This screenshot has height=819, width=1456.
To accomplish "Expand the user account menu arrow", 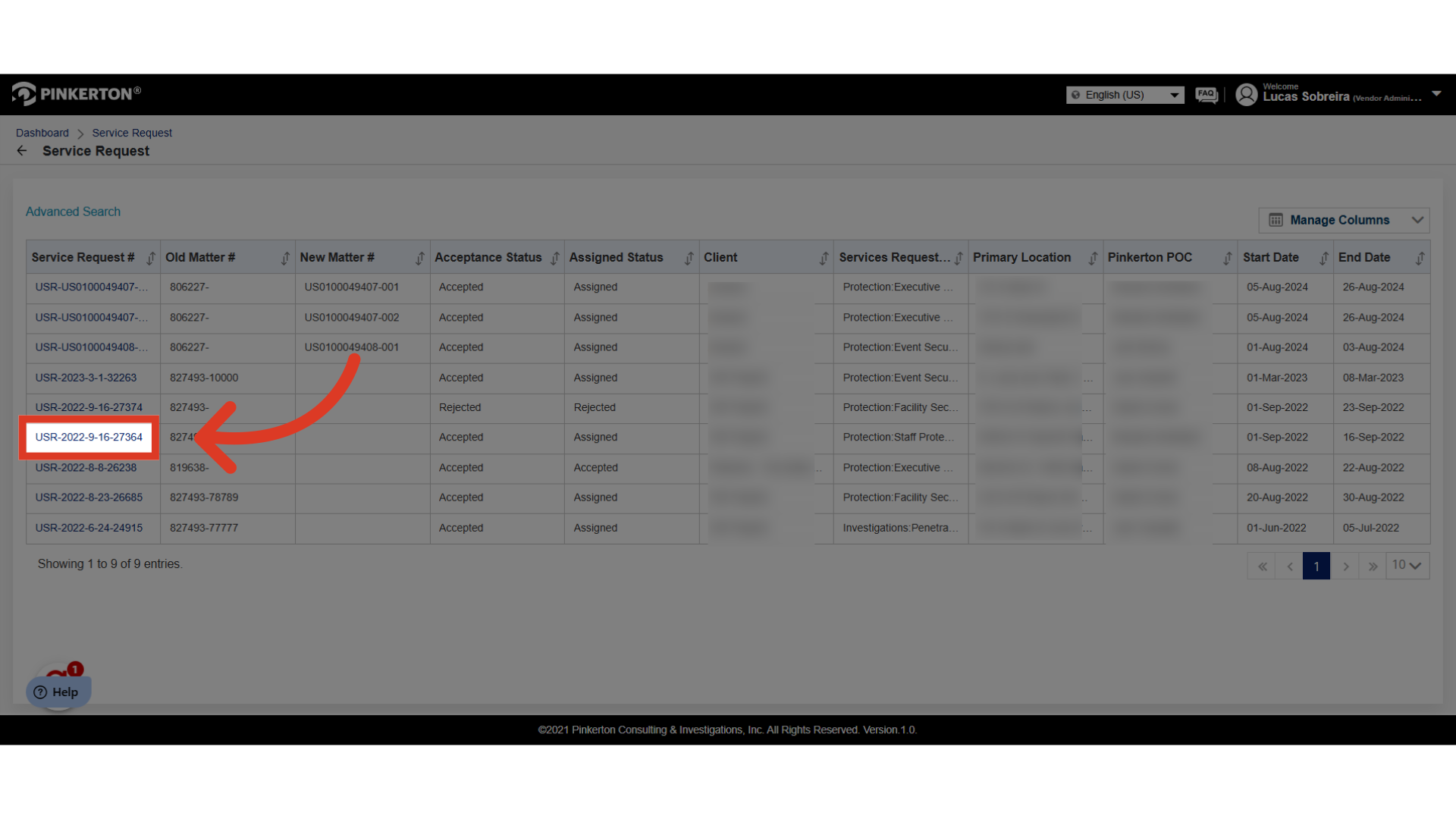I will click(1436, 94).
